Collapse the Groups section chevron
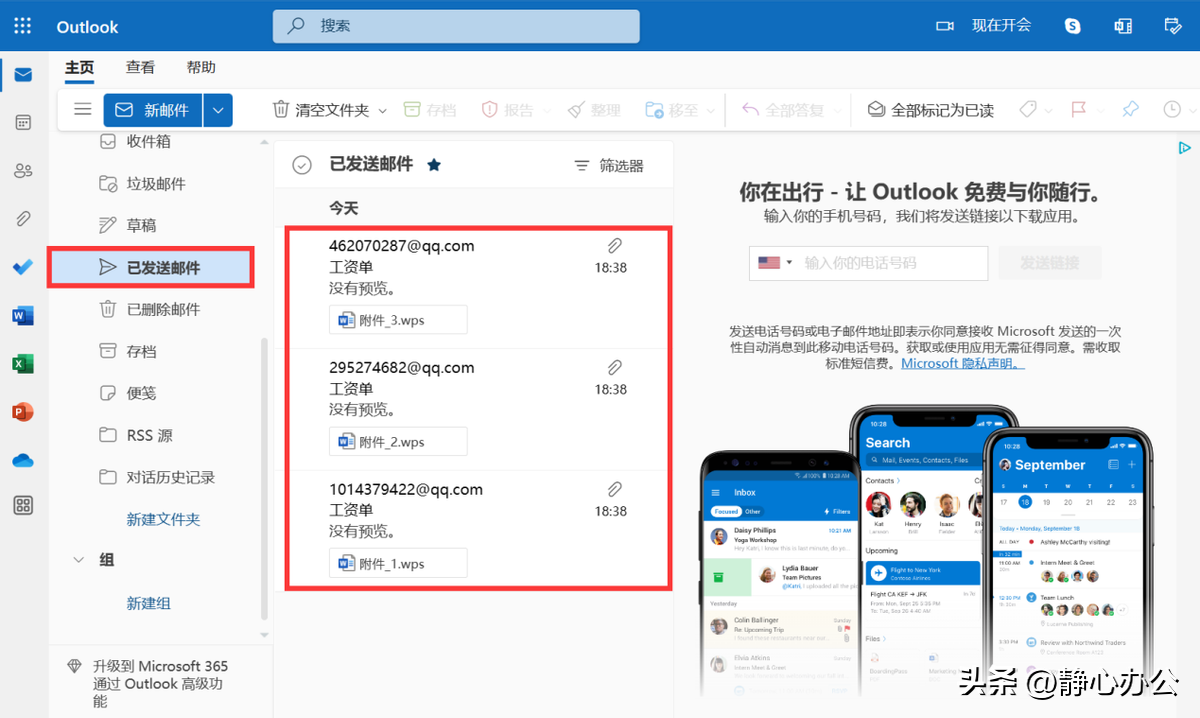This screenshot has width=1200, height=718. pyautogui.click(x=79, y=560)
